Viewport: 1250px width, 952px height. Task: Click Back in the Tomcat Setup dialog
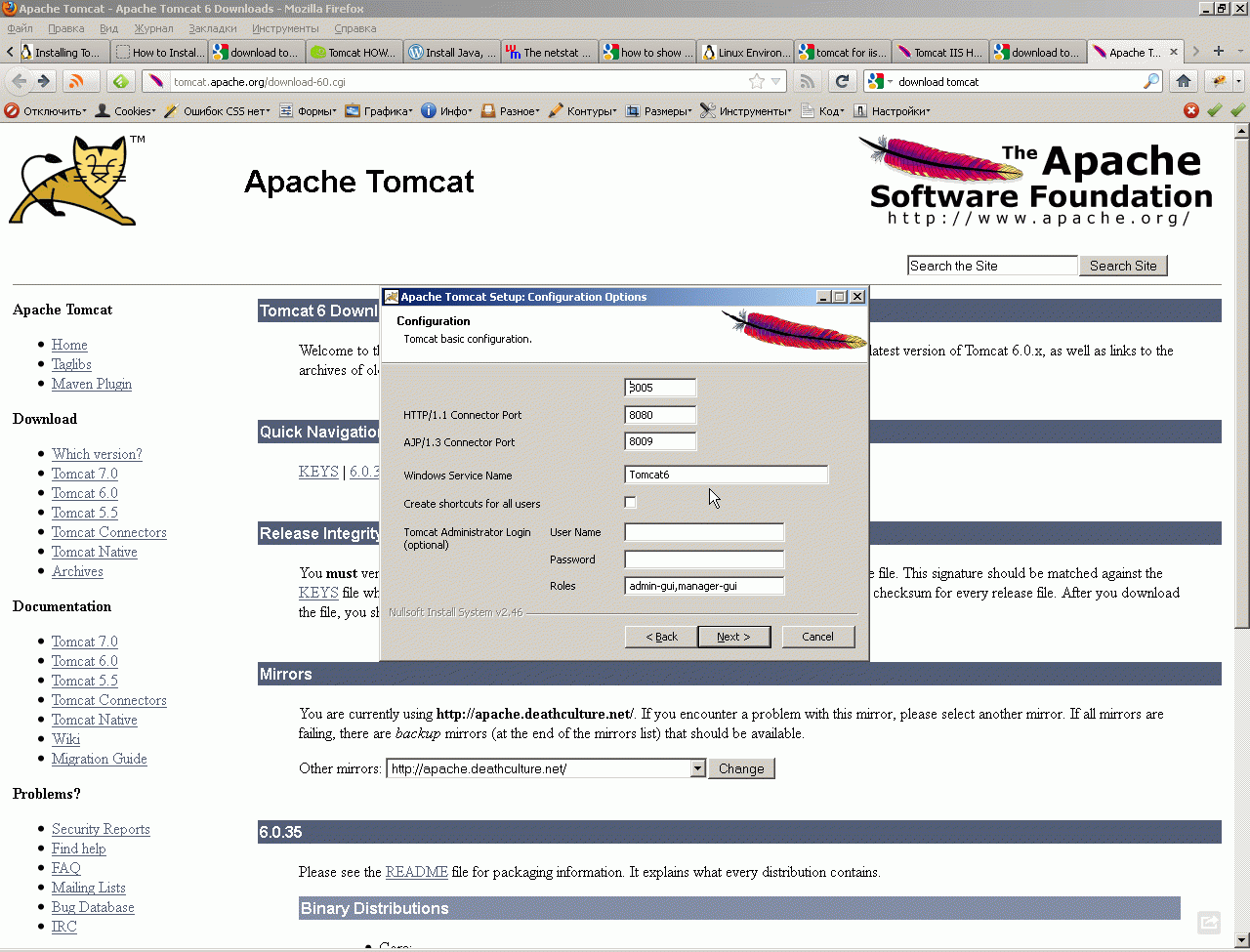pyautogui.click(x=661, y=637)
